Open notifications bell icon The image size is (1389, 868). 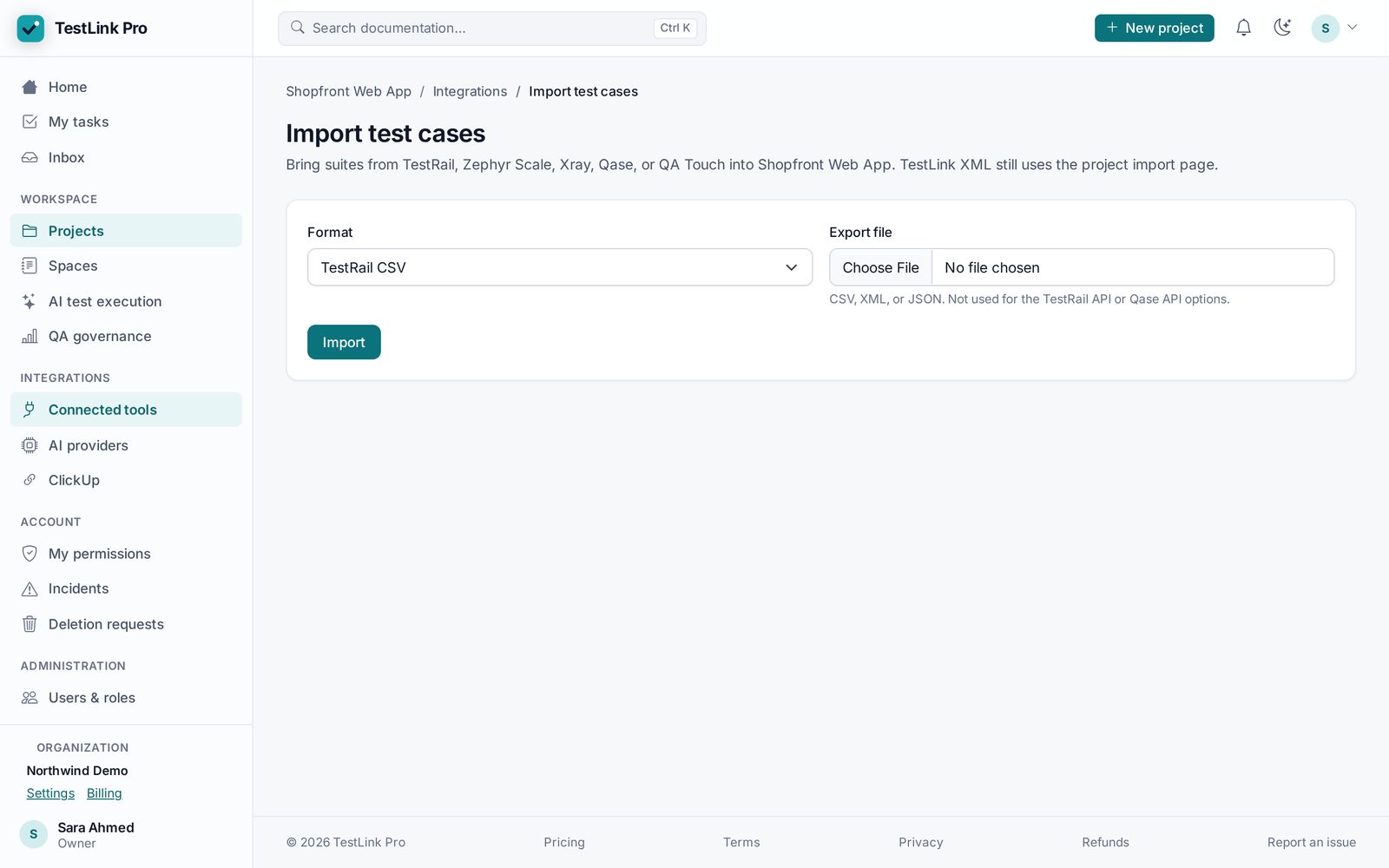point(1243,28)
